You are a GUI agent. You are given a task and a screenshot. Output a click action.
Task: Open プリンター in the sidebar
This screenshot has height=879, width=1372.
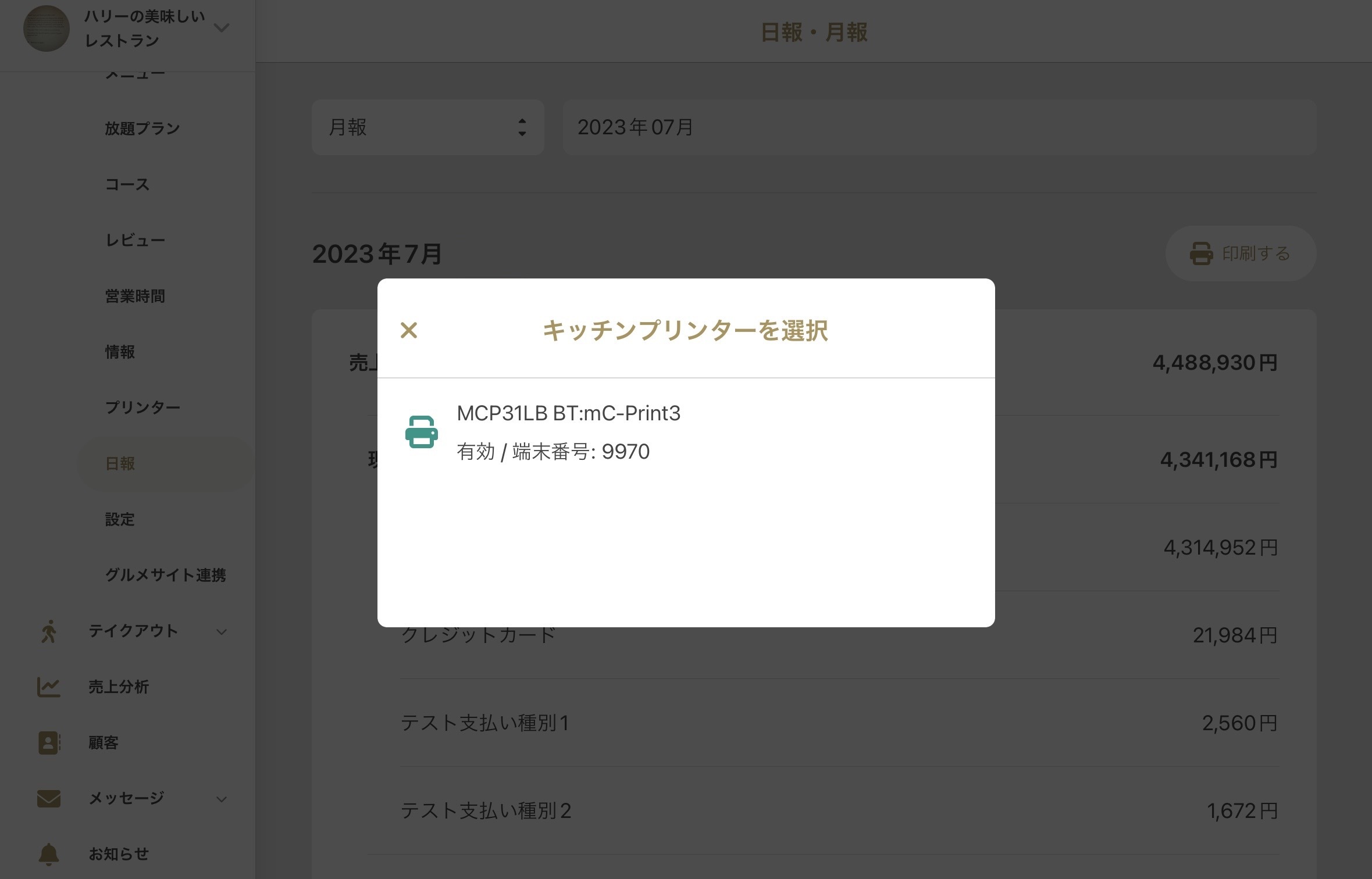142,408
